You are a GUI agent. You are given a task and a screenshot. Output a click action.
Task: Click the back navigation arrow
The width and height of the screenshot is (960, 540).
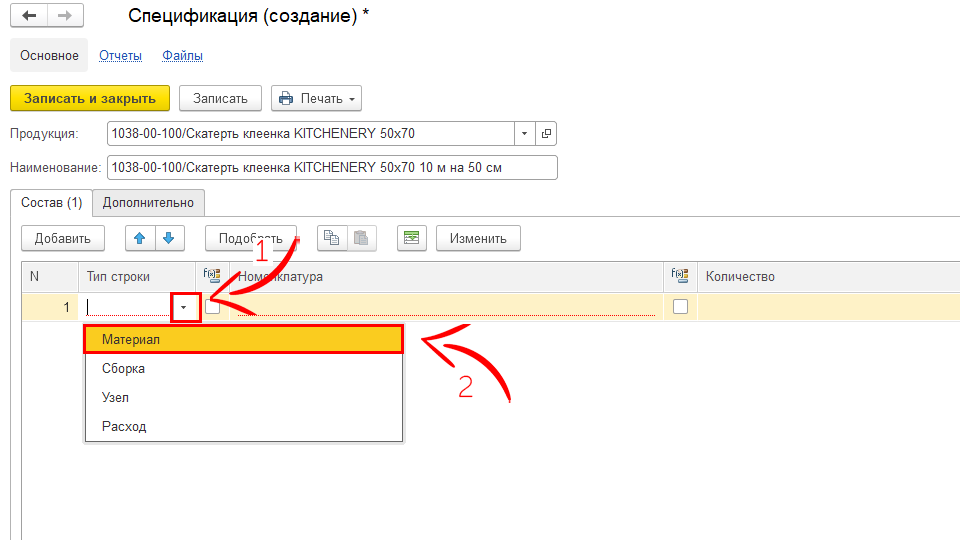tap(29, 16)
